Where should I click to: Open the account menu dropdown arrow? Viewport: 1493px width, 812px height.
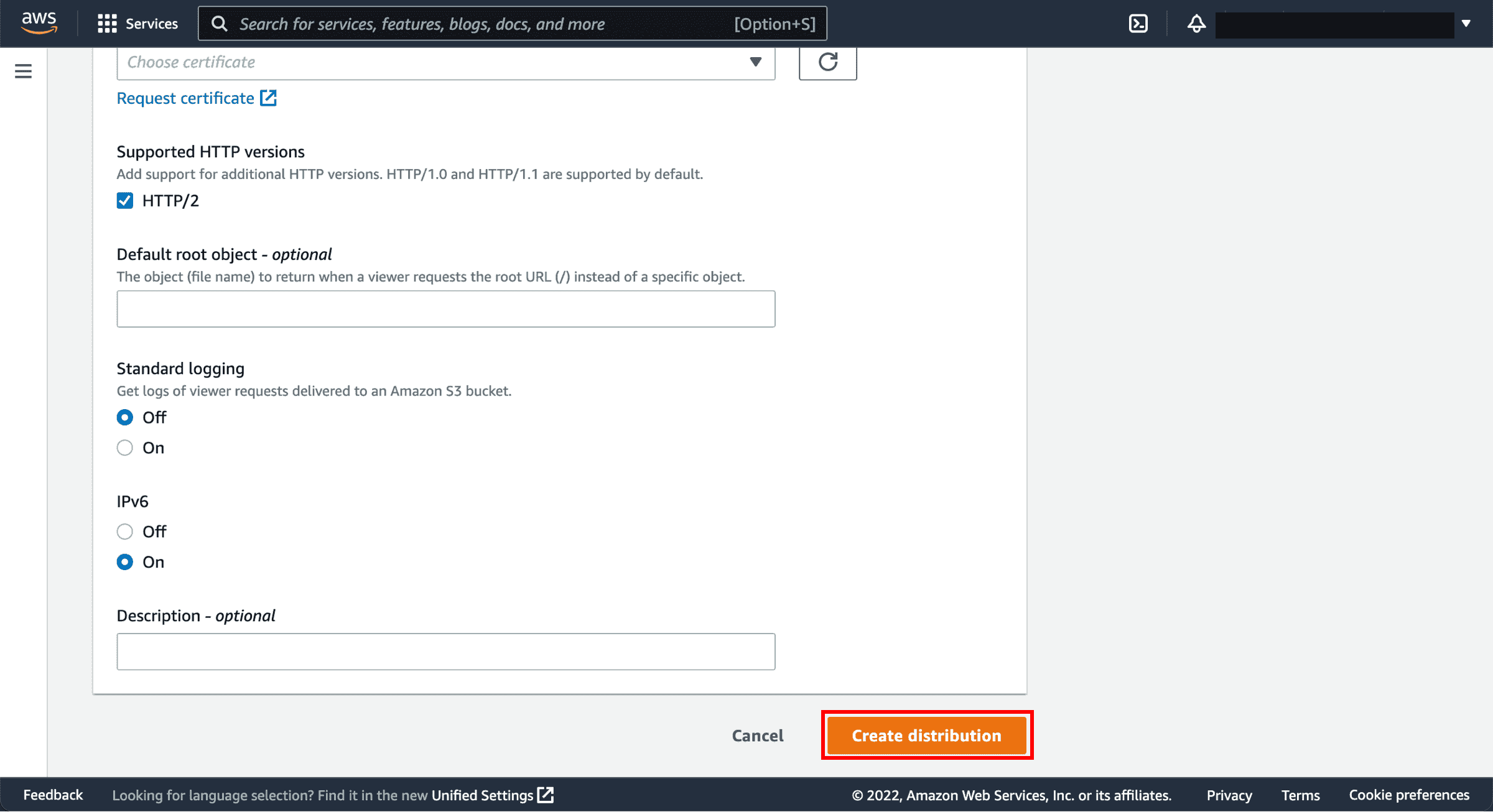point(1466,24)
